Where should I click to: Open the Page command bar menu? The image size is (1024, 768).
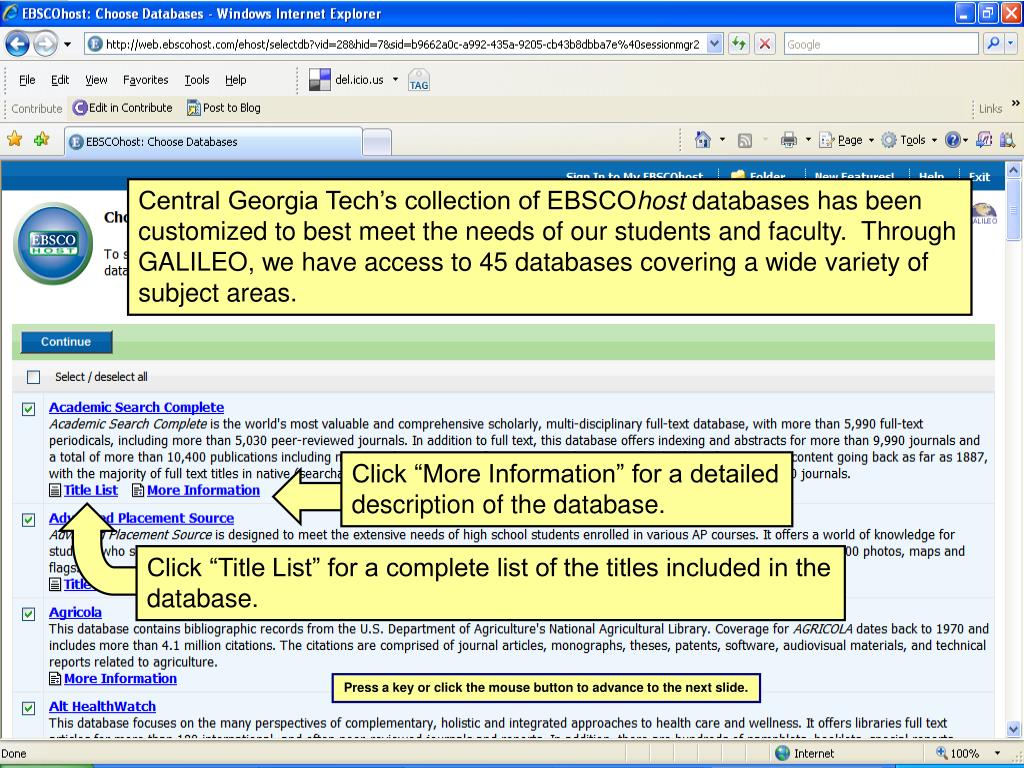(846, 140)
